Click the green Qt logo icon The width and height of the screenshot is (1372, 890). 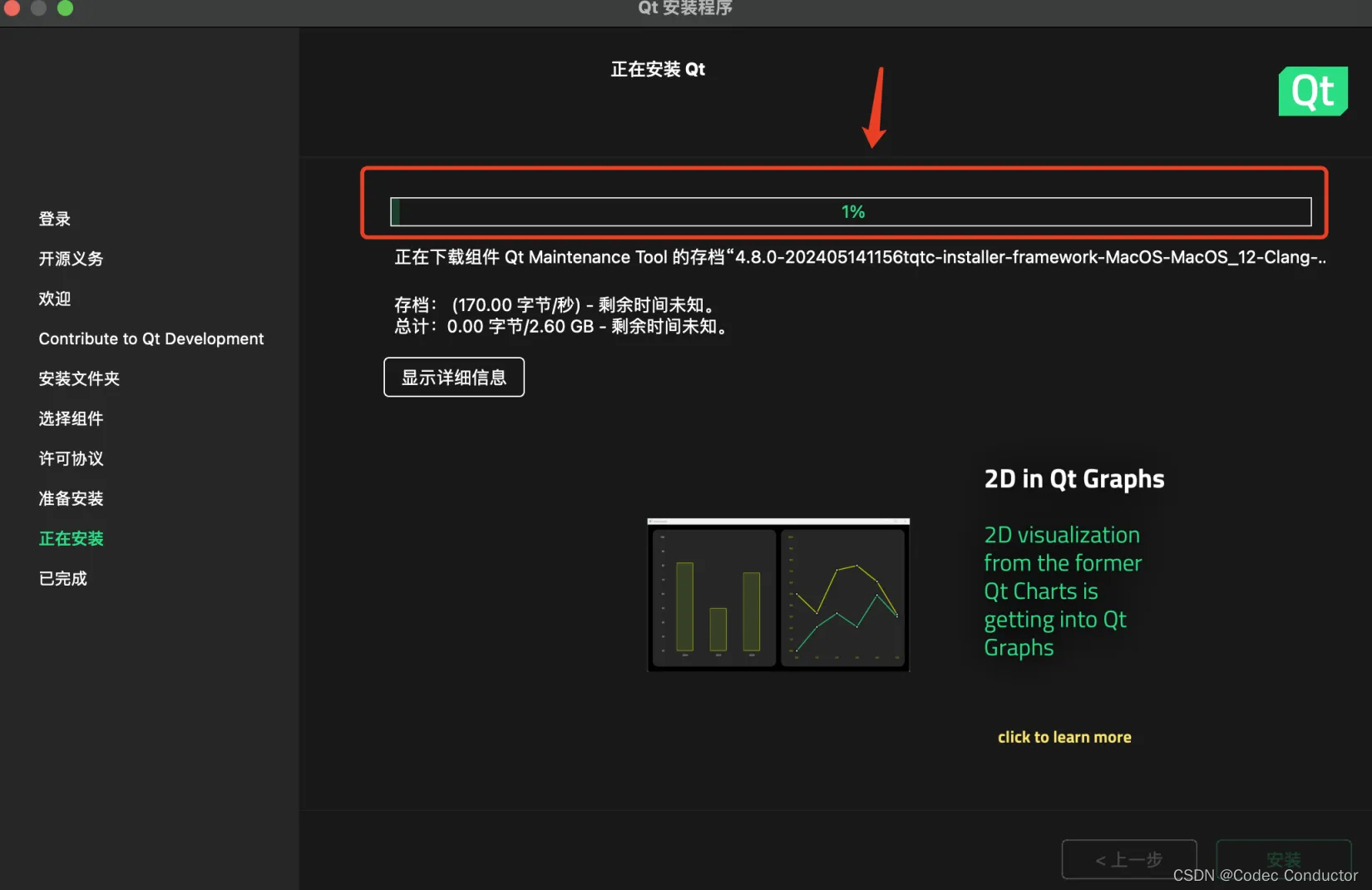(x=1313, y=91)
